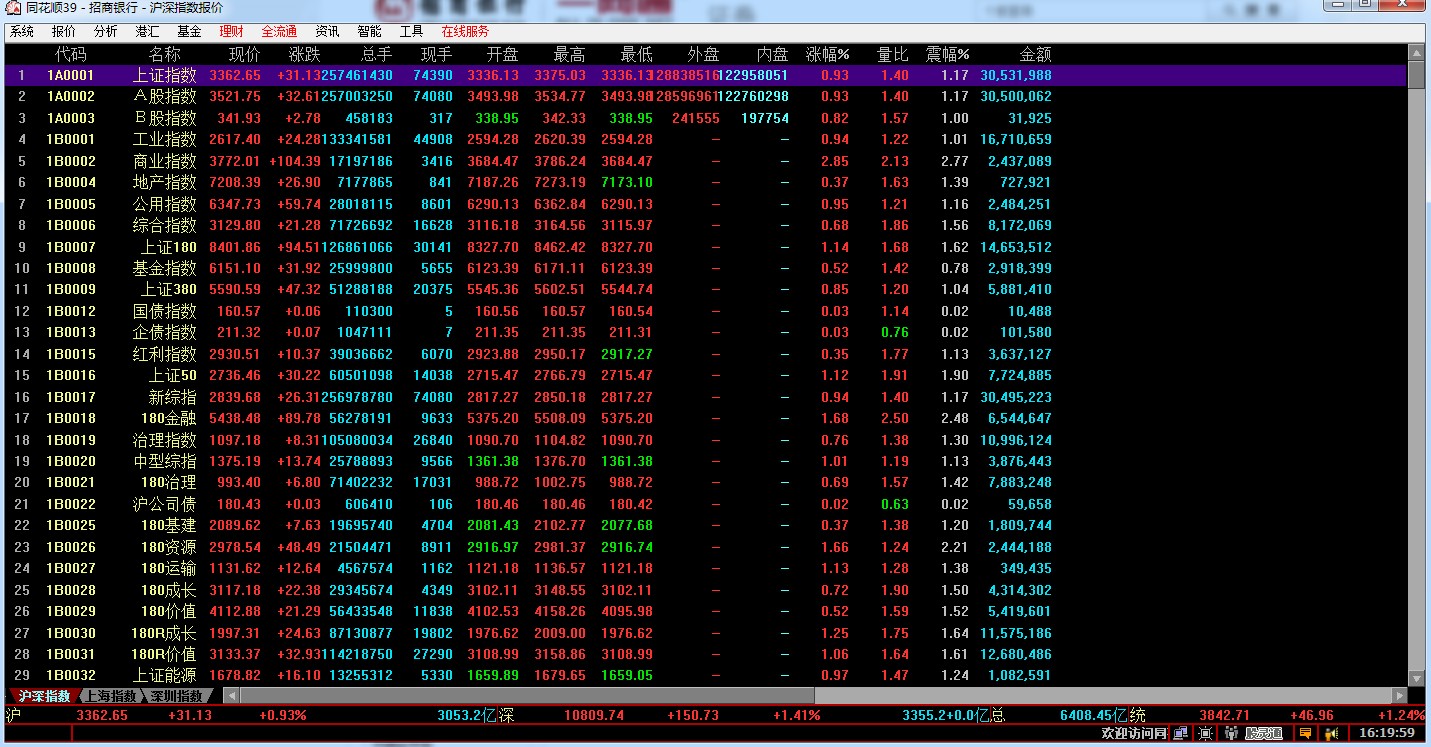Open the orange message notification icon
Image resolution: width=1431 pixels, height=747 pixels.
1306,734
